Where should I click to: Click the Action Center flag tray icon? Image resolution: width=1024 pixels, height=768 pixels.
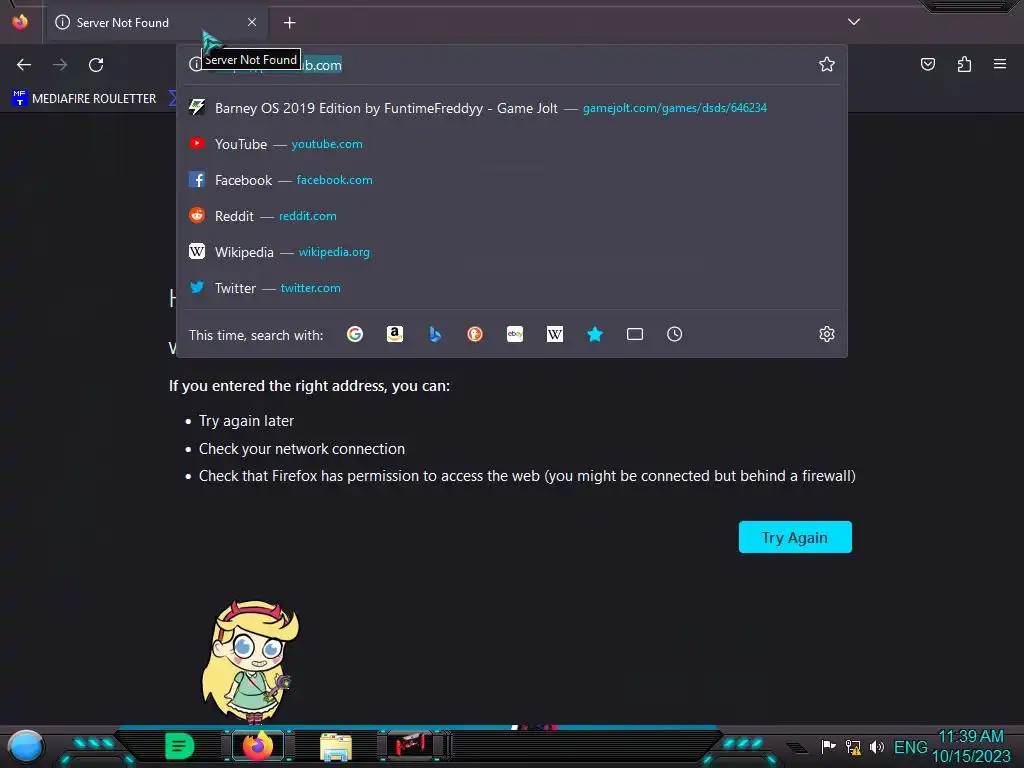point(828,746)
